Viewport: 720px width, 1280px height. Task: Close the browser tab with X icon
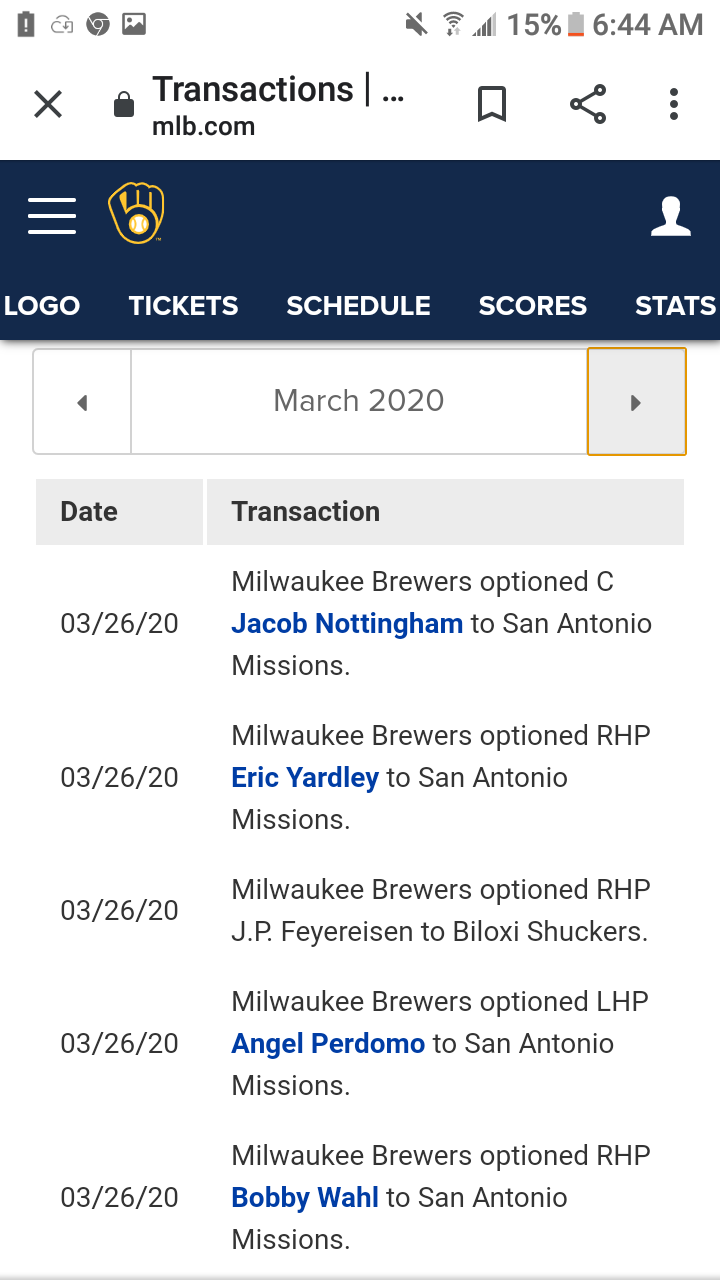[x=48, y=104]
